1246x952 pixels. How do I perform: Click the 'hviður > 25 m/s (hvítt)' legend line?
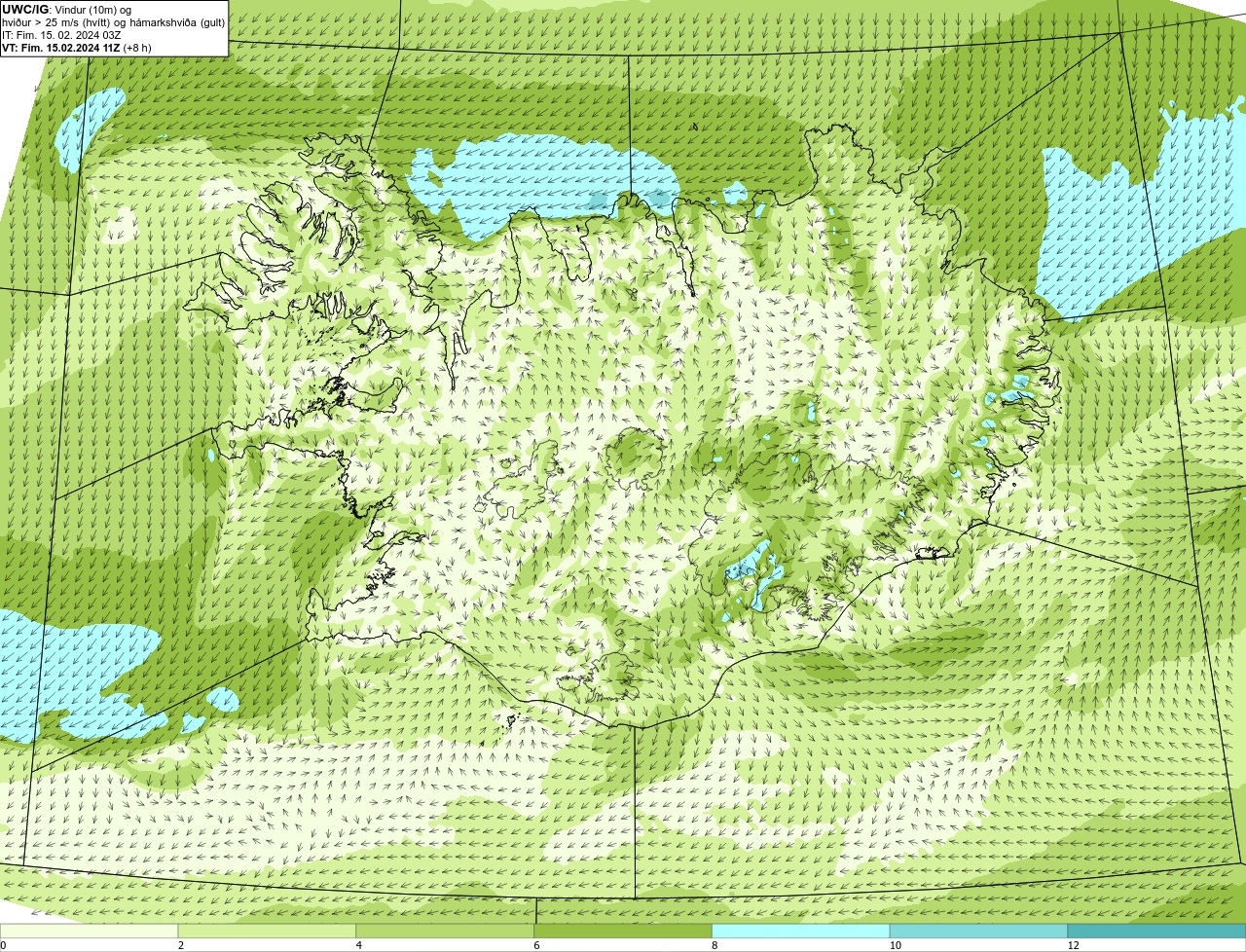coord(114,21)
